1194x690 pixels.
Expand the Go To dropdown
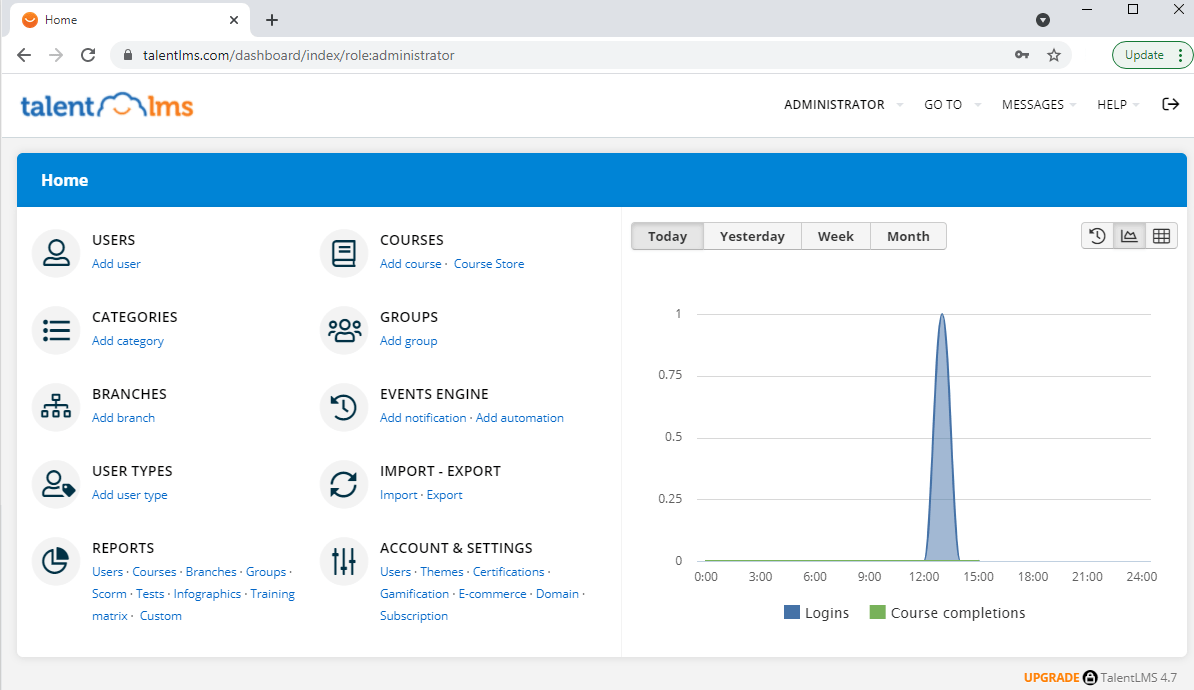click(x=952, y=104)
